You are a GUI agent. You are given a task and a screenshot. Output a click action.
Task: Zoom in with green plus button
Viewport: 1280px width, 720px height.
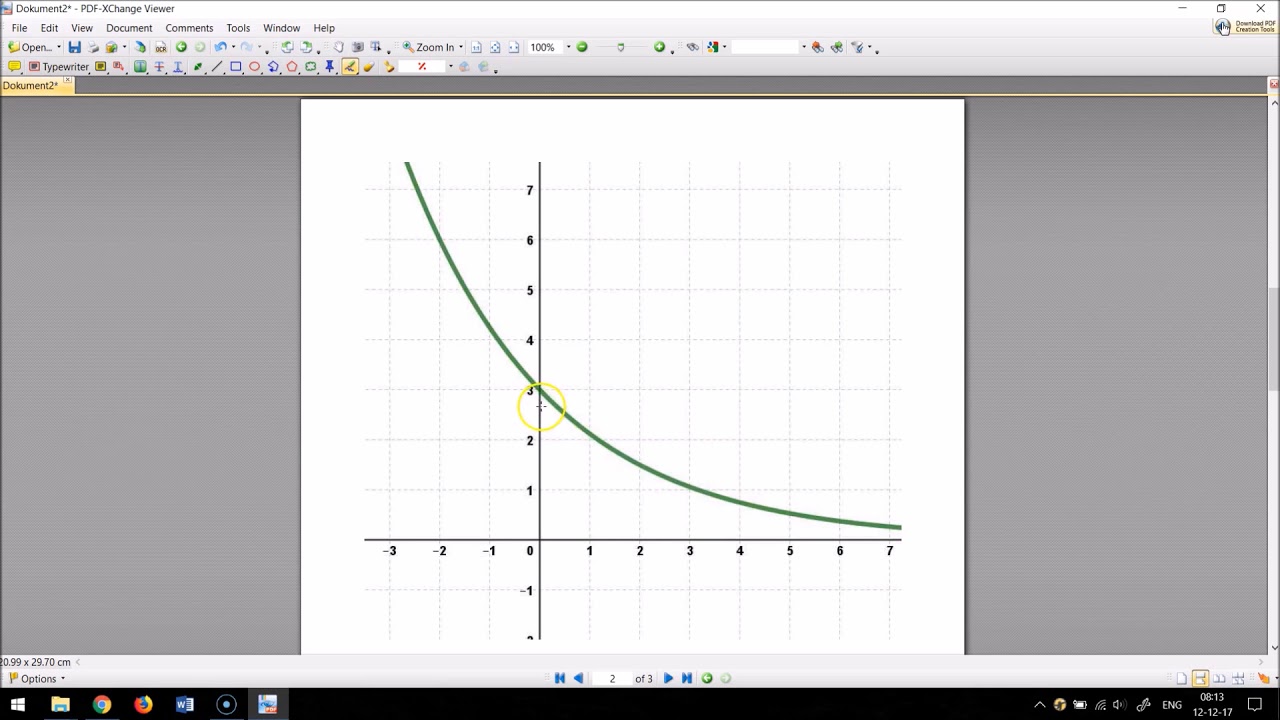(x=659, y=47)
